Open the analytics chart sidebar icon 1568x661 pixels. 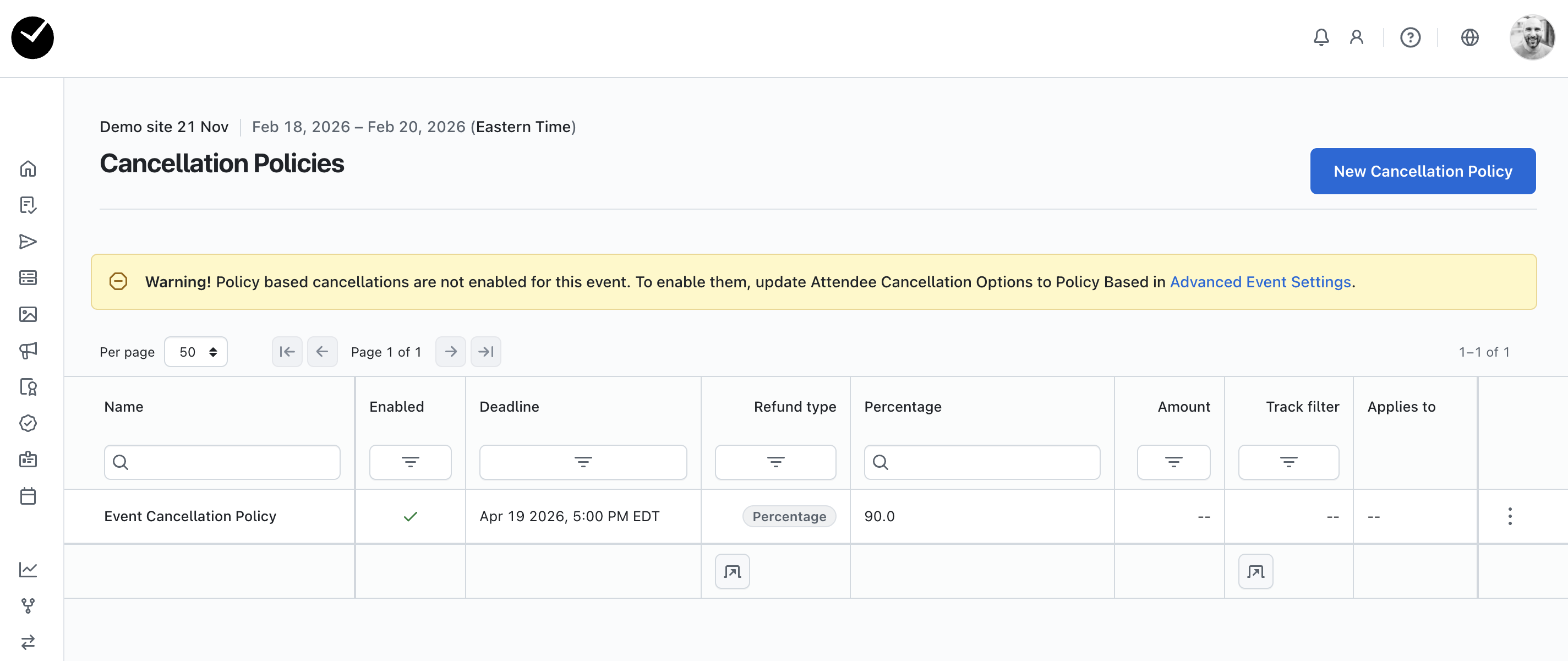[x=28, y=569]
